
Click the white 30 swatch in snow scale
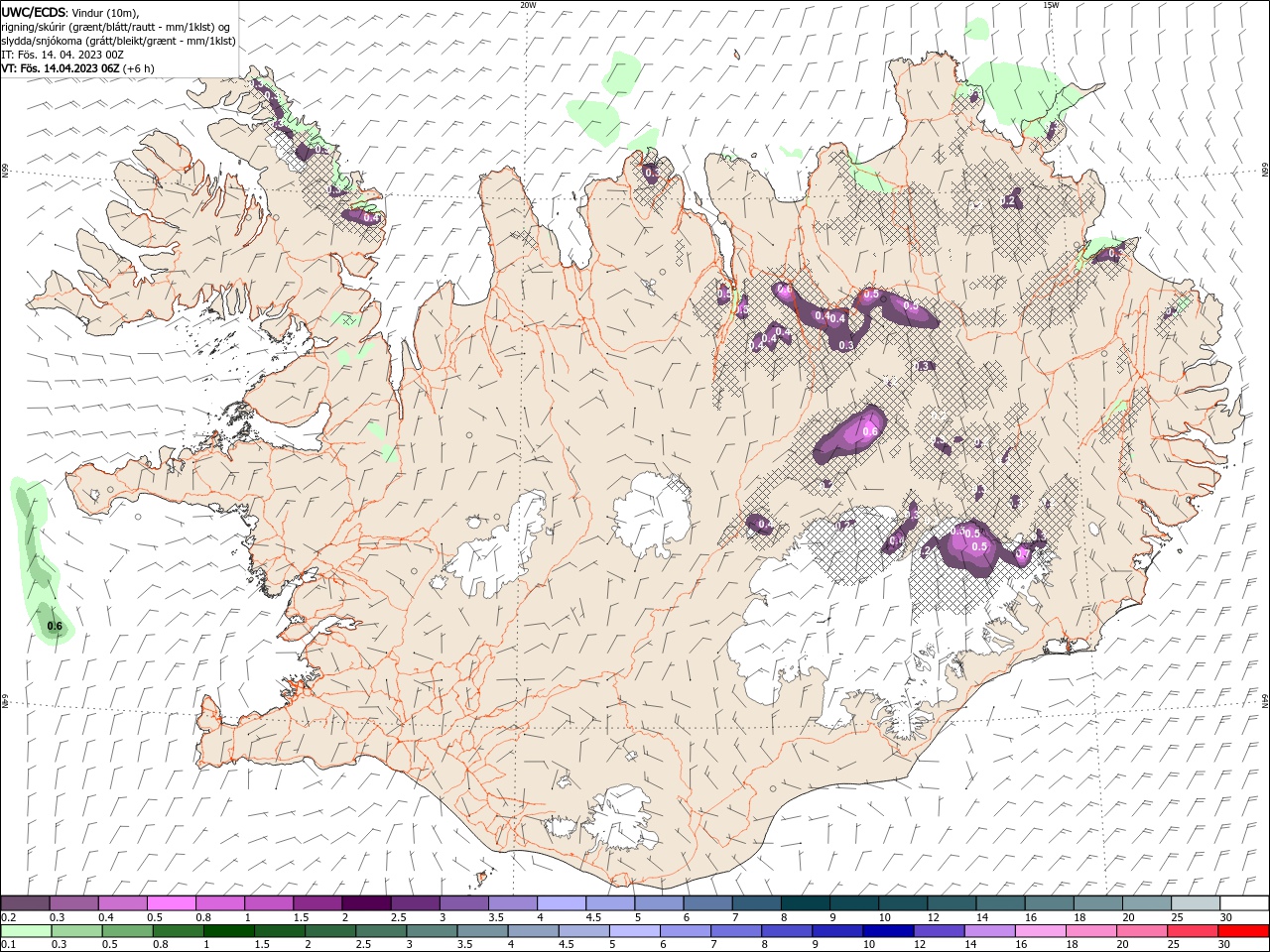pos(1245,903)
